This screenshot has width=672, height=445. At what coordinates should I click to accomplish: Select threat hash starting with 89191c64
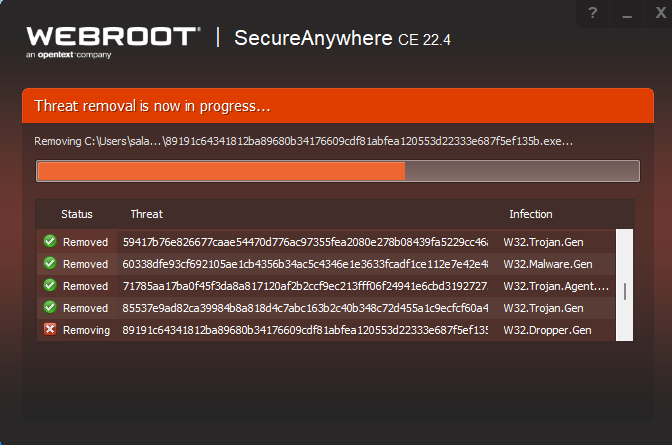pyautogui.click(x=305, y=330)
